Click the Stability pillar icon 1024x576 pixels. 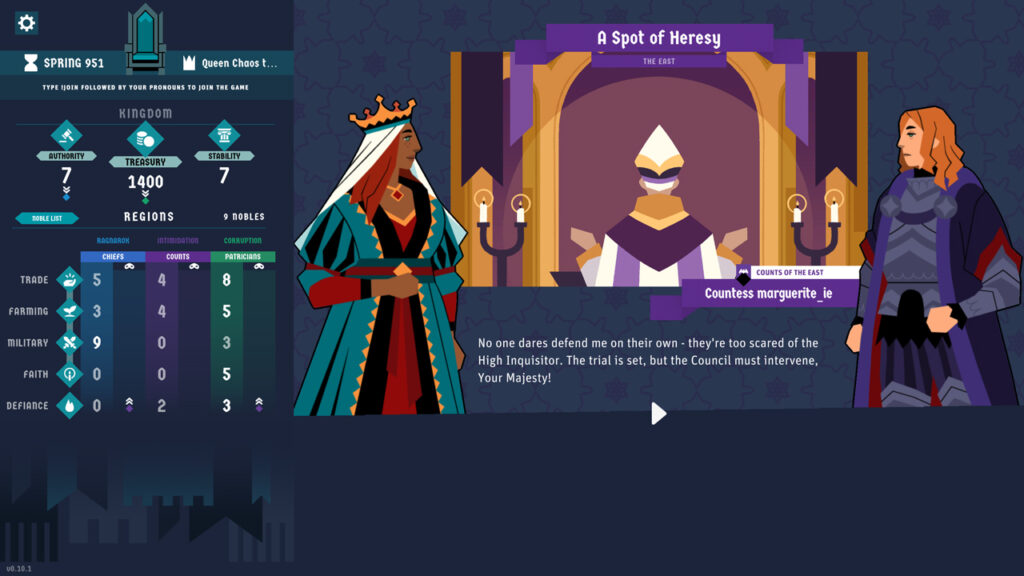(224, 135)
